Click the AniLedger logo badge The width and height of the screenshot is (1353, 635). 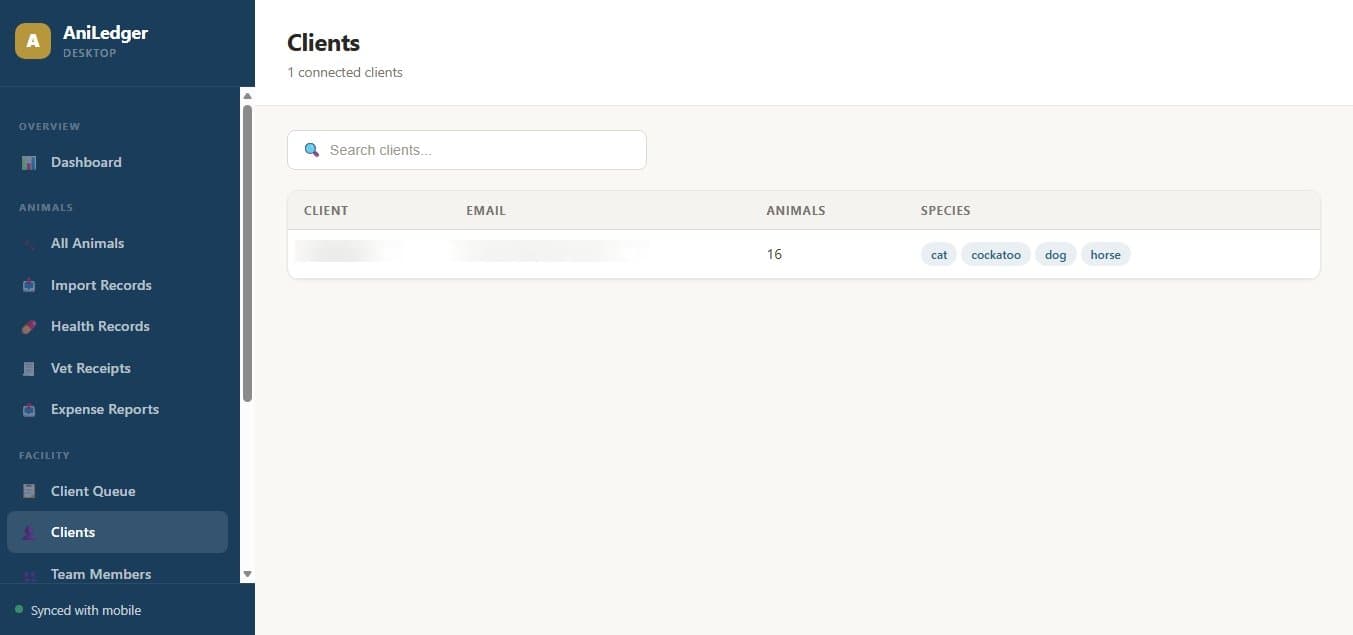pyautogui.click(x=32, y=41)
